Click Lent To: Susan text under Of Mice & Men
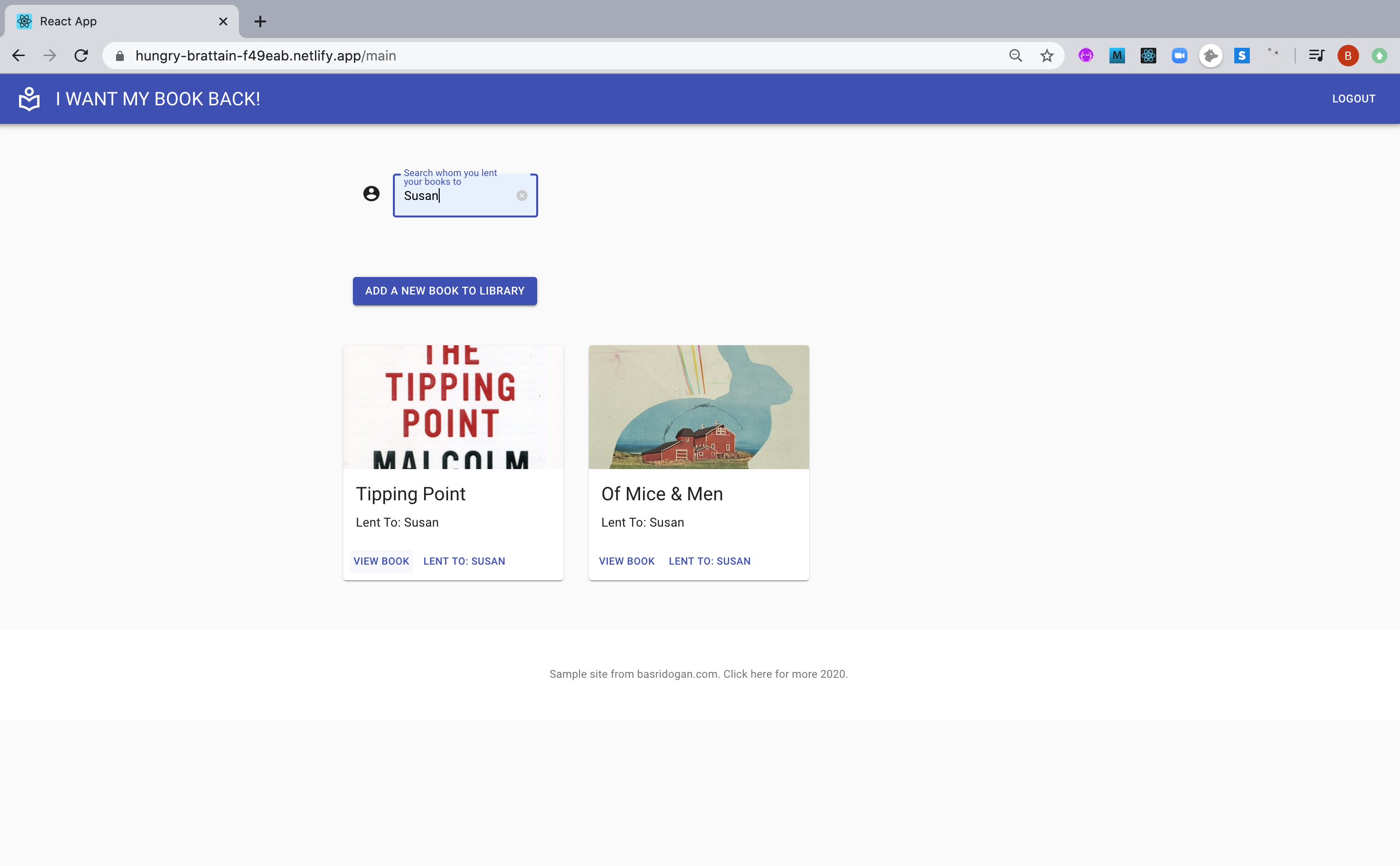This screenshot has width=1400, height=866. 642,522
